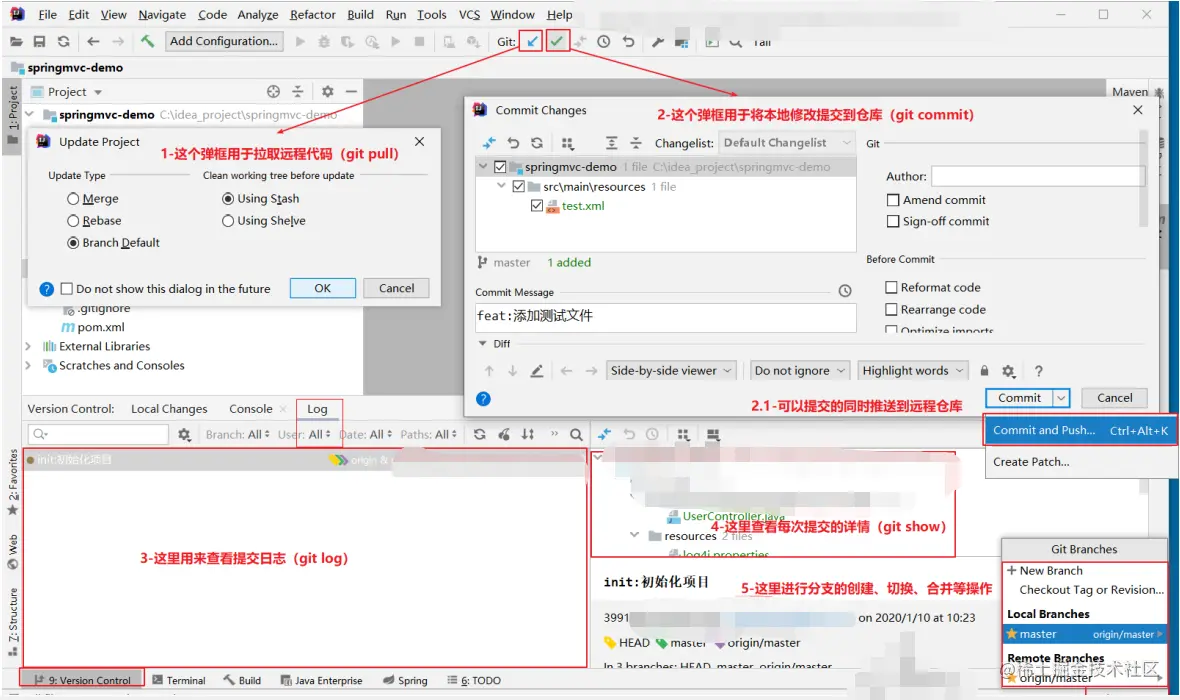Open Project panel settings gear

(327, 91)
